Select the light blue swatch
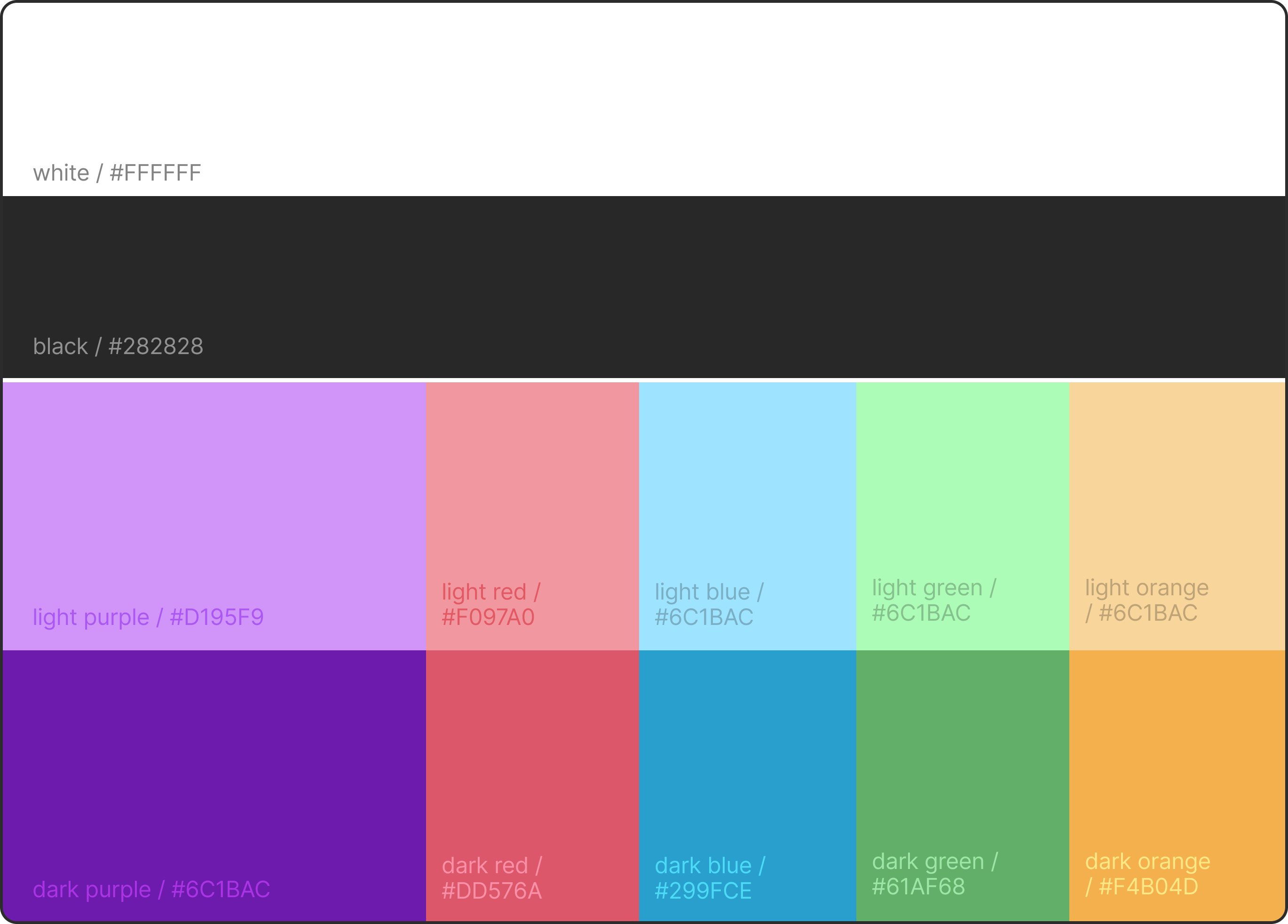1288x924 pixels. (x=748, y=516)
